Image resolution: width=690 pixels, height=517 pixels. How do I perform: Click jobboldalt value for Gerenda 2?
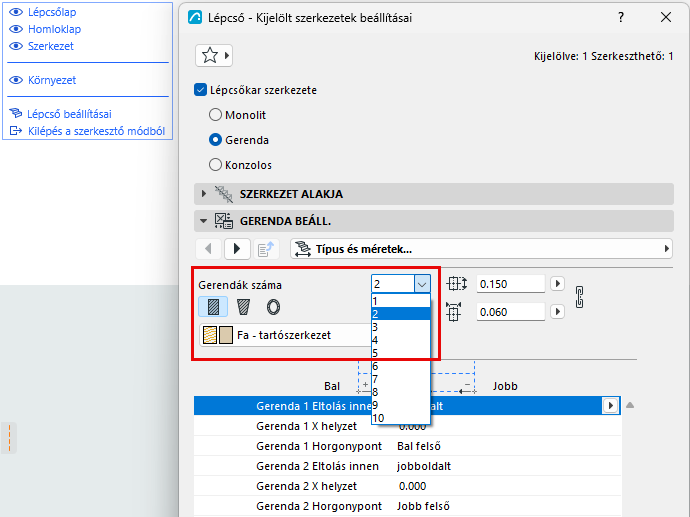[424, 466]
